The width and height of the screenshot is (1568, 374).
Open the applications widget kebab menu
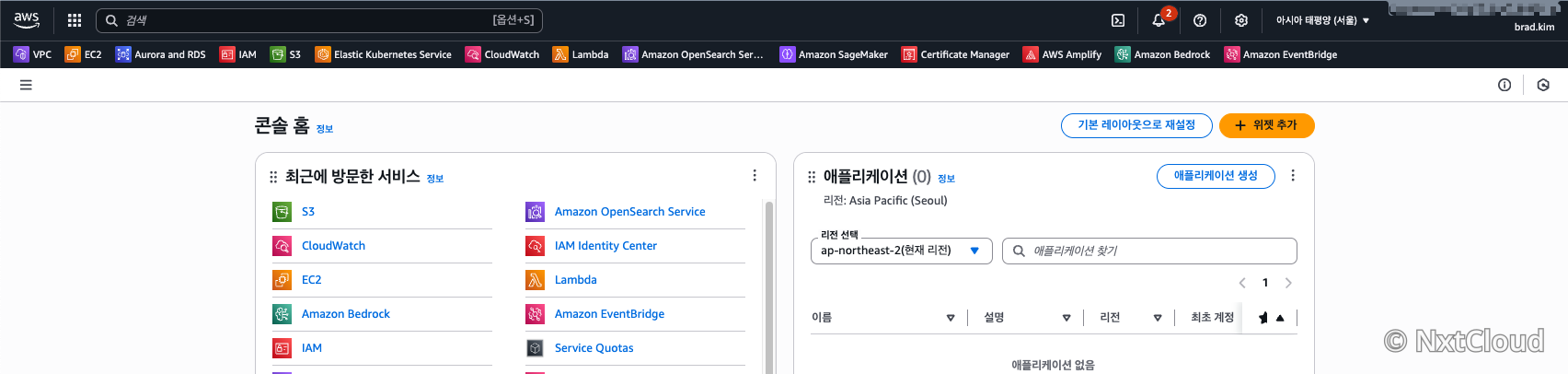pos(1293,175)
